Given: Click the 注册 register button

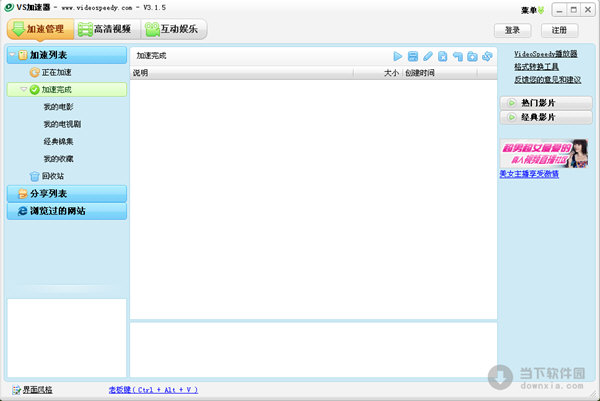Looking at the screenshot, I should (558, 30).
